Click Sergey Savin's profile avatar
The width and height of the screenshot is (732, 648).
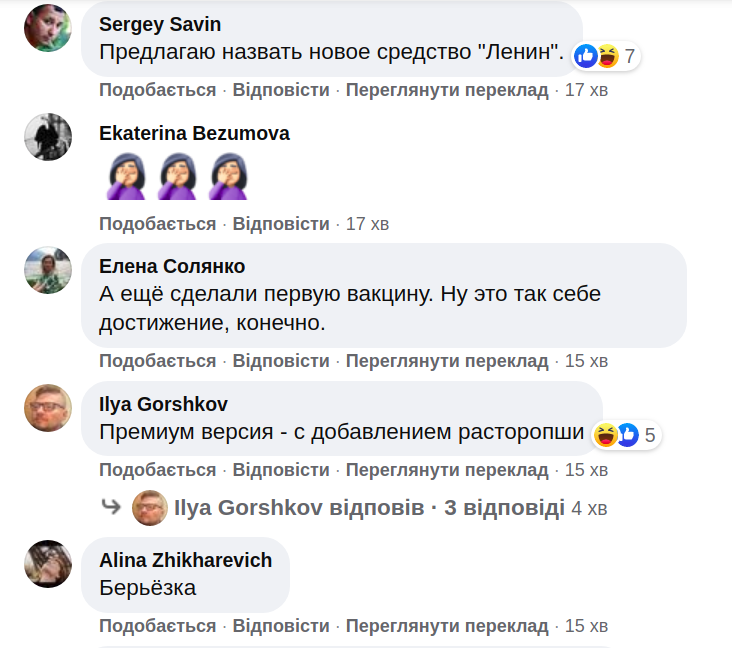pos(48,28)
